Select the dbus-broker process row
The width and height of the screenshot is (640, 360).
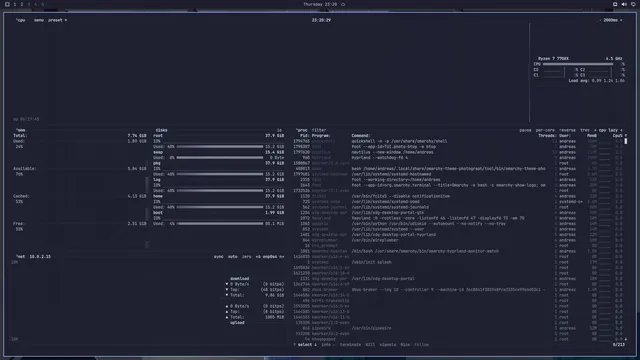(458, 290)
